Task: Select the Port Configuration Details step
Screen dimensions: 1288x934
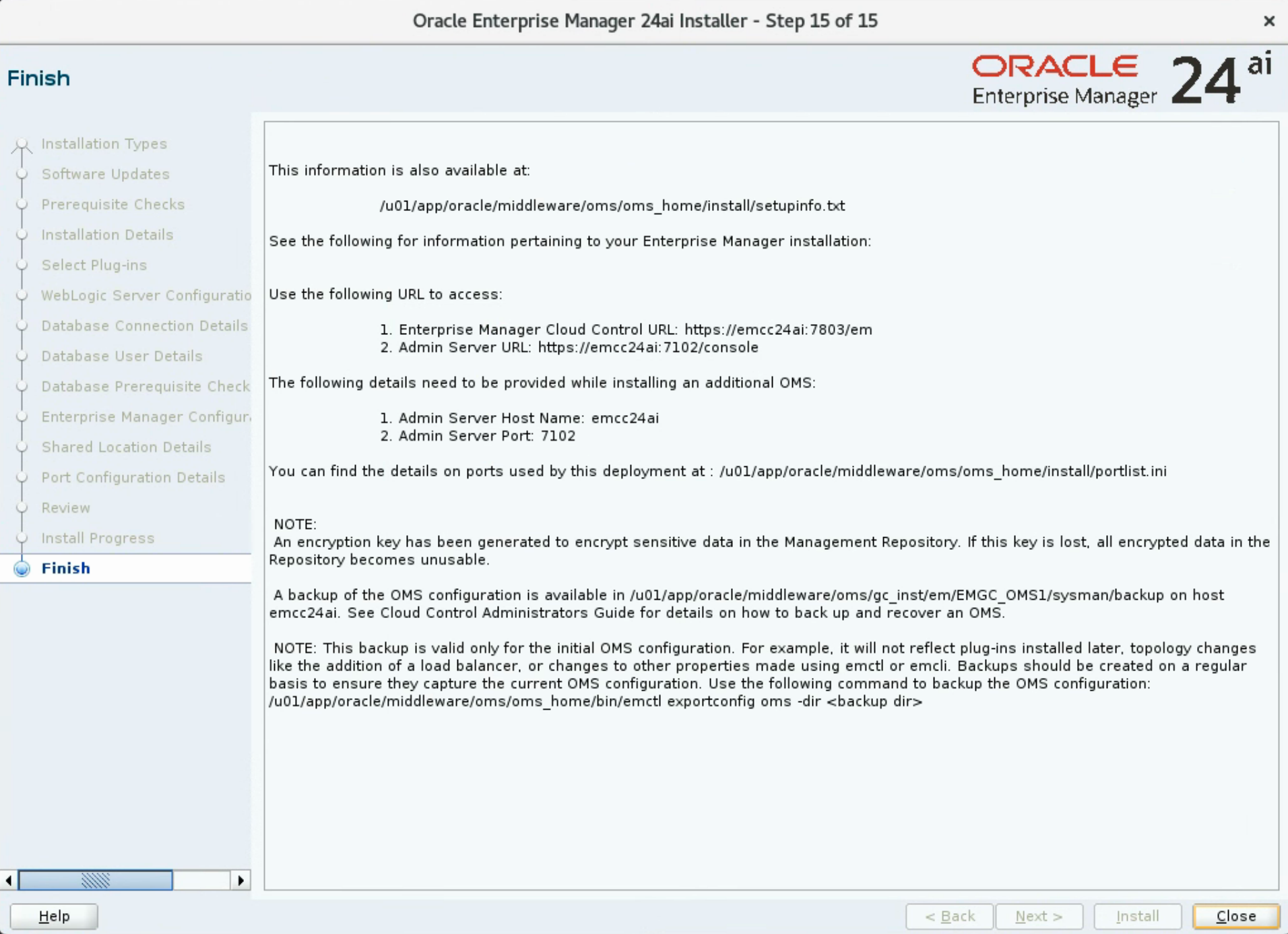Action: [133, 477]
